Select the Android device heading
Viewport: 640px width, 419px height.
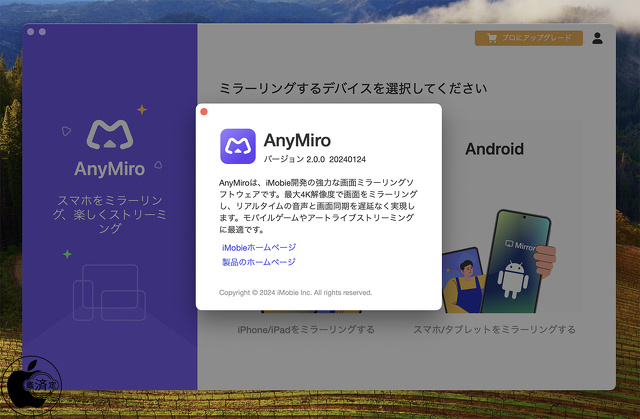point(494,149)
